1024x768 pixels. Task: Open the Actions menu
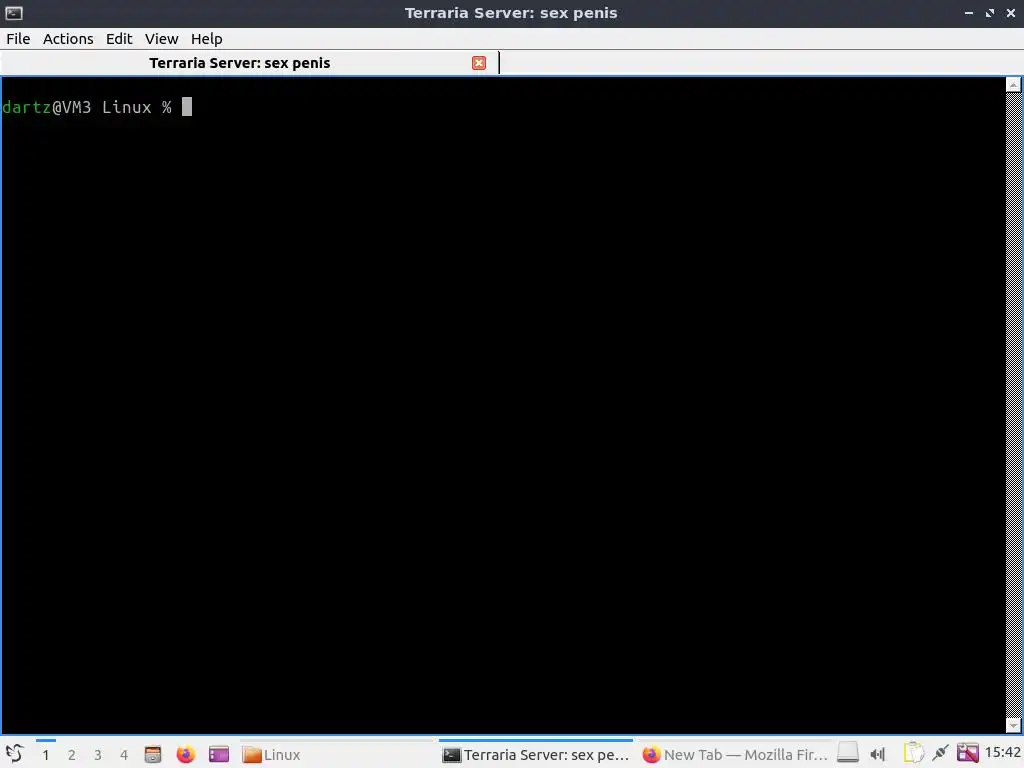[68, 39]
